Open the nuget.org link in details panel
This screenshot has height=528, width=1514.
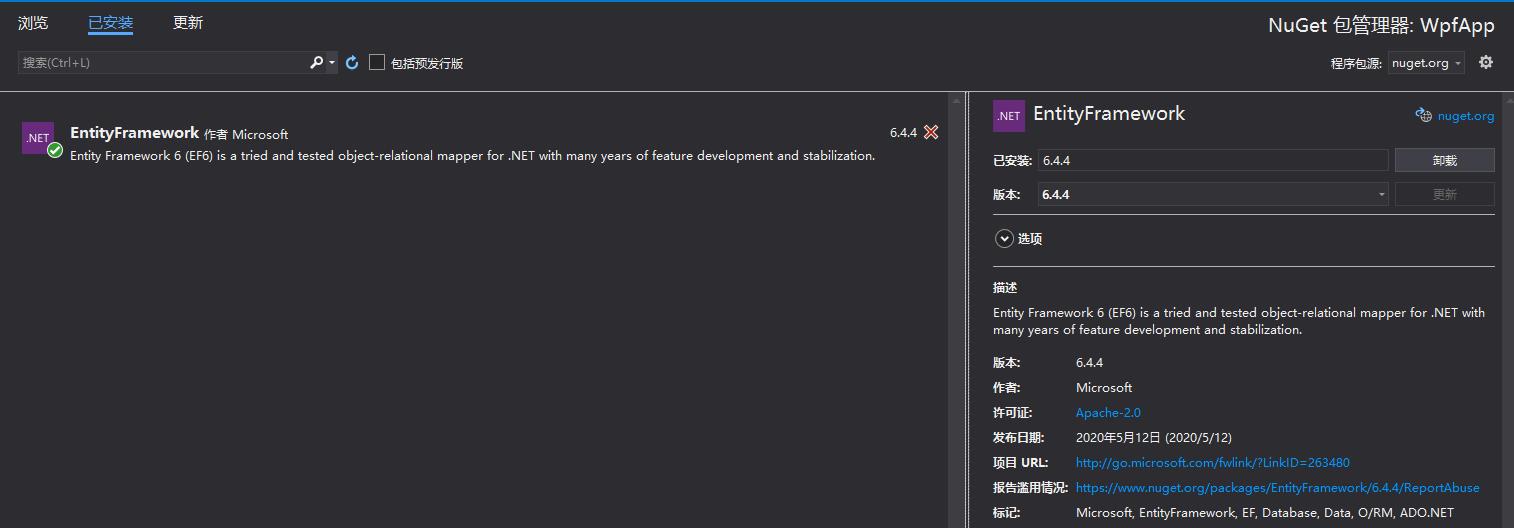1466,116
